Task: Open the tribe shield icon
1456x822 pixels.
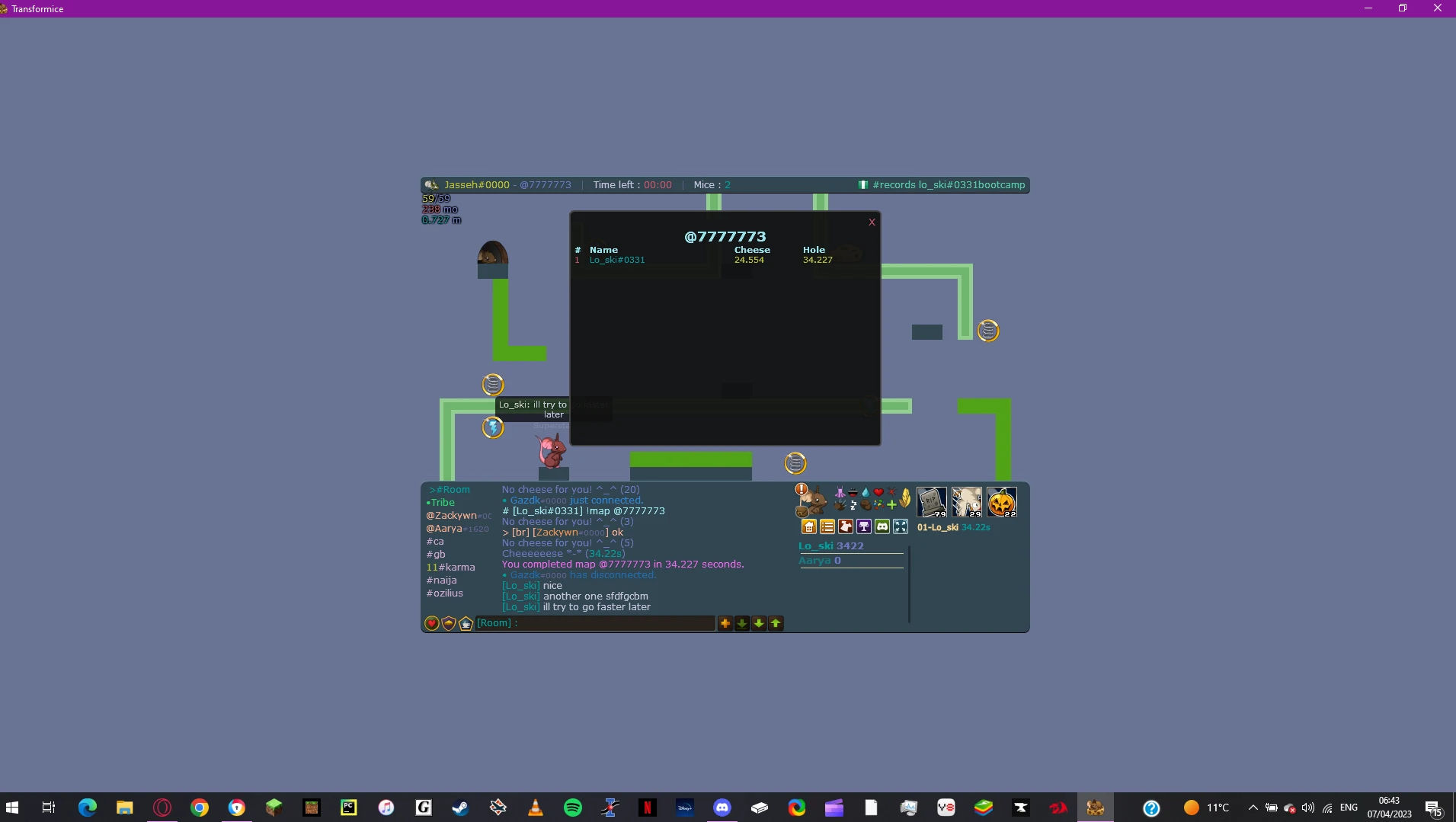Action: click(x=449, y=623)
